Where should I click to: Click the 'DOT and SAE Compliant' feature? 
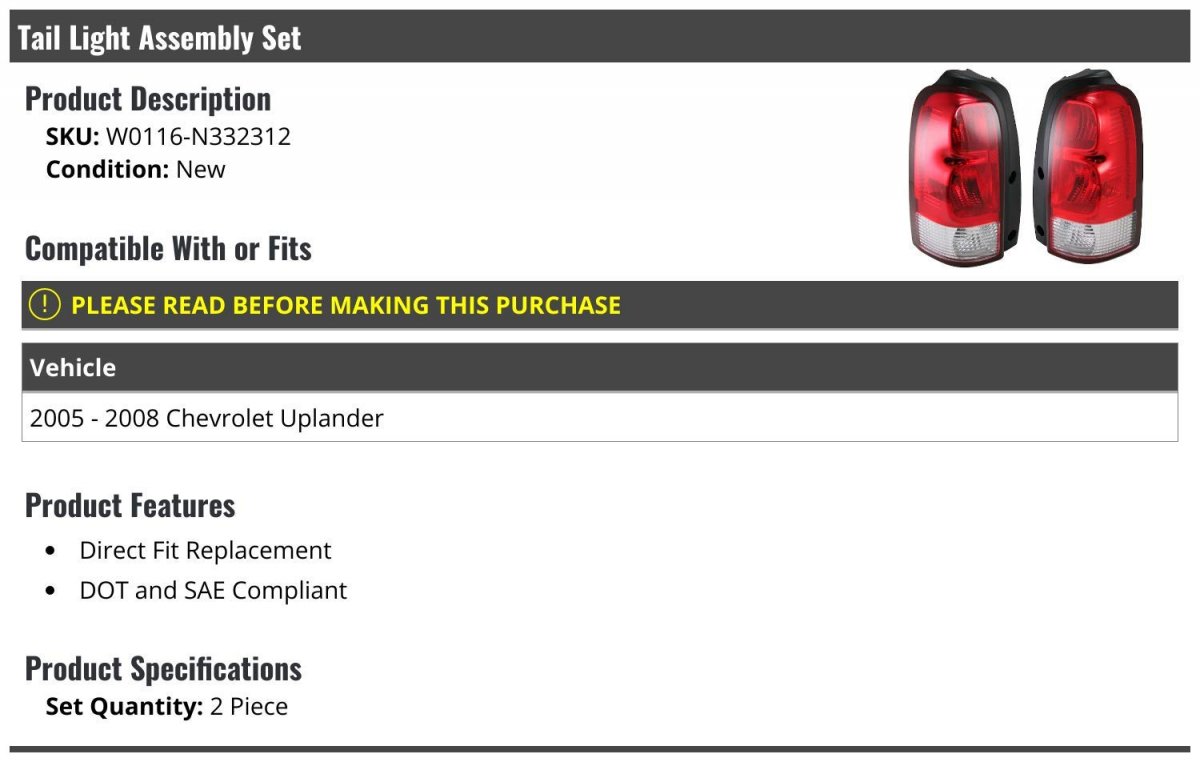pos(213,590)
